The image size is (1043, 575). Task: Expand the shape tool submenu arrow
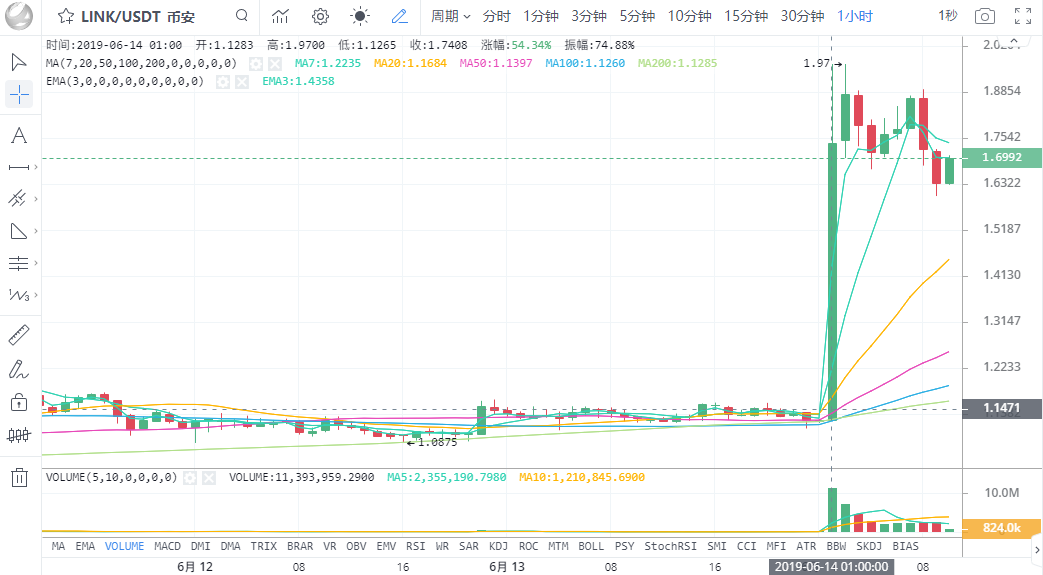tap(36, 231)
